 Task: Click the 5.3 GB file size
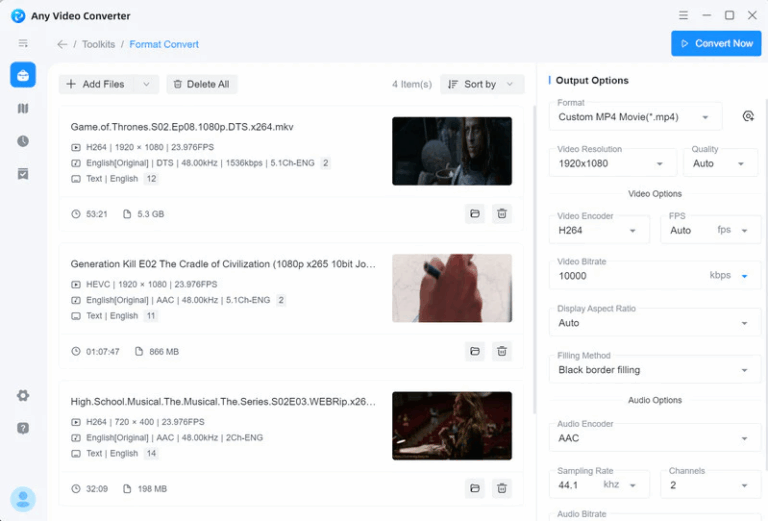point(150,214)
